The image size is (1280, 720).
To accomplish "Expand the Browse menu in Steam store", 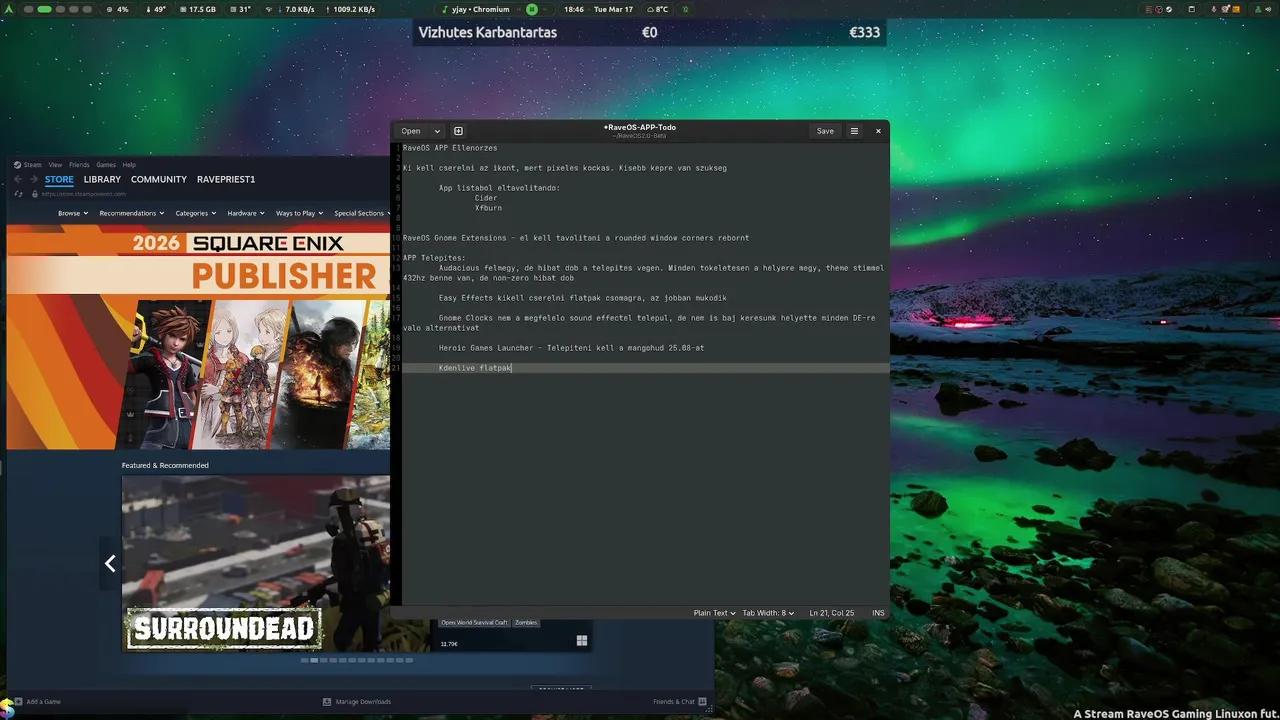I will 73,213.
